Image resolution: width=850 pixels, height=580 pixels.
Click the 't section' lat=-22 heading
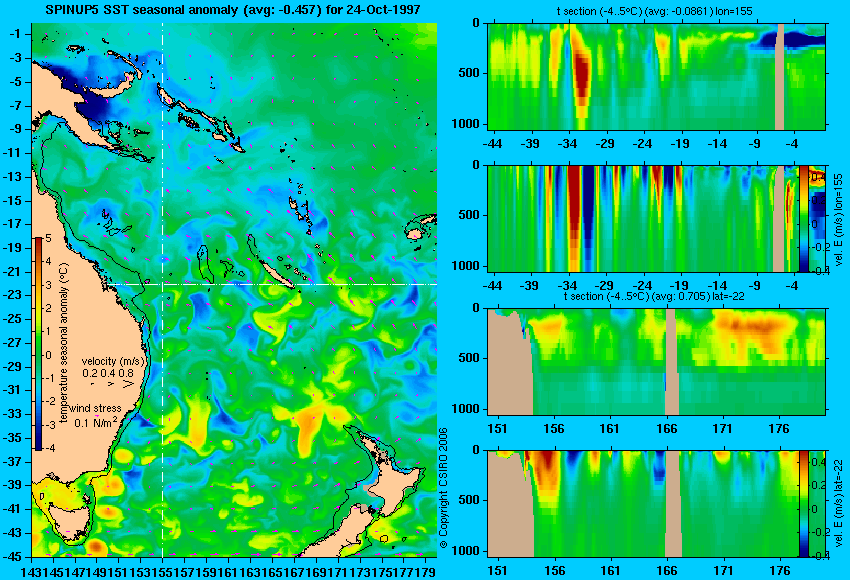[x=654, y=296]
